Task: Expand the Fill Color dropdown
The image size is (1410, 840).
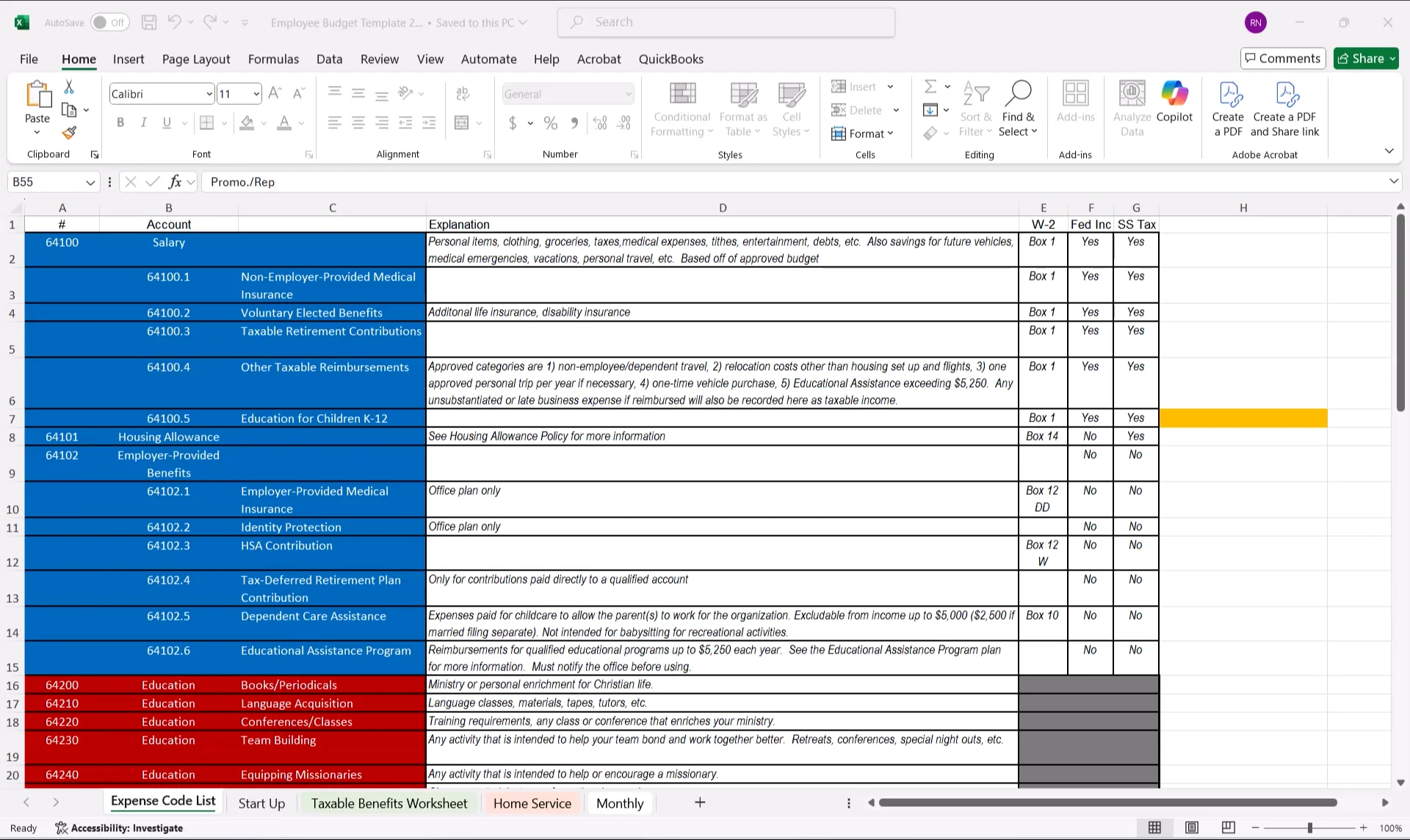Action: [264, 123]
